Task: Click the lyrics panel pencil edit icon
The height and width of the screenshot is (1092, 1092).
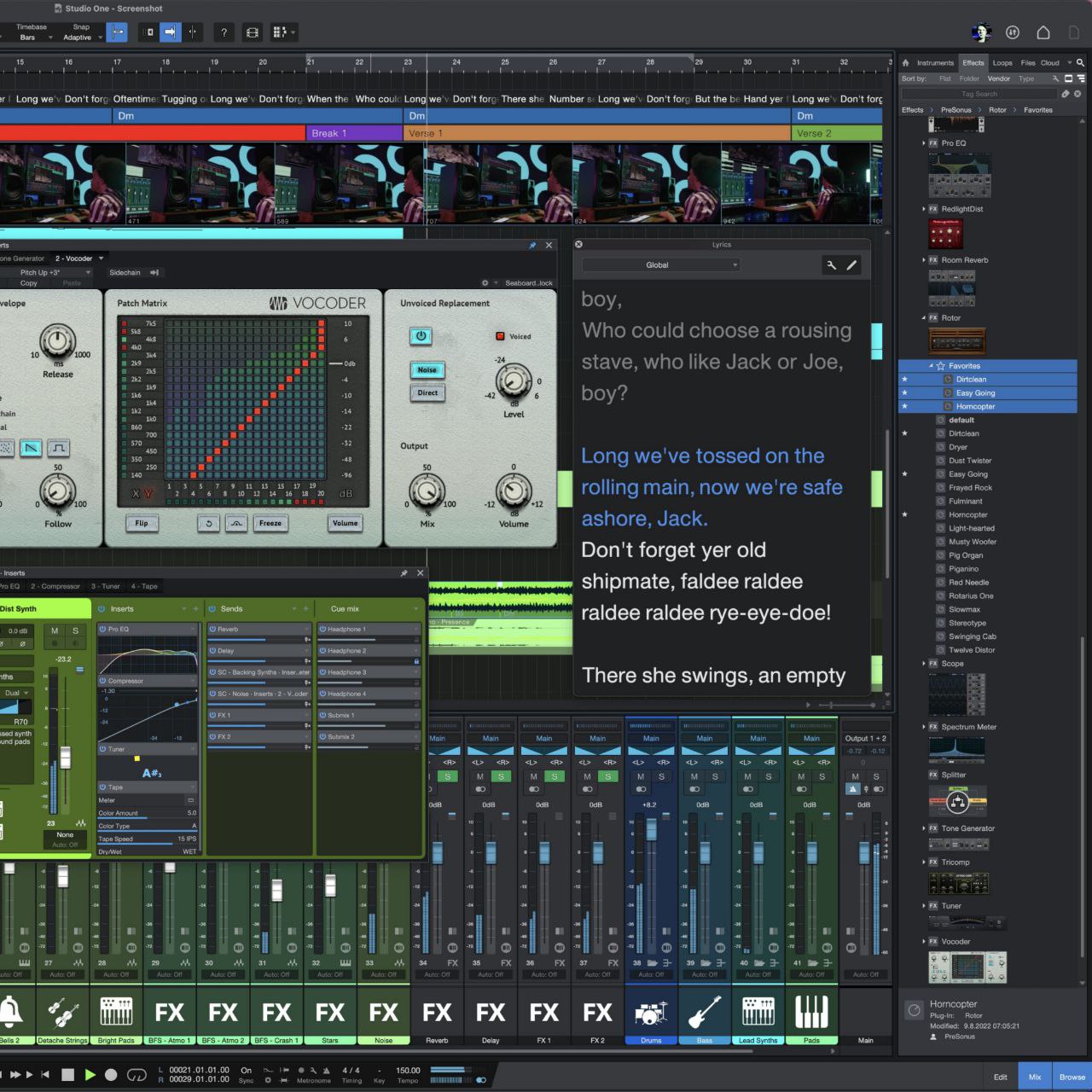Action: (851, 265)
